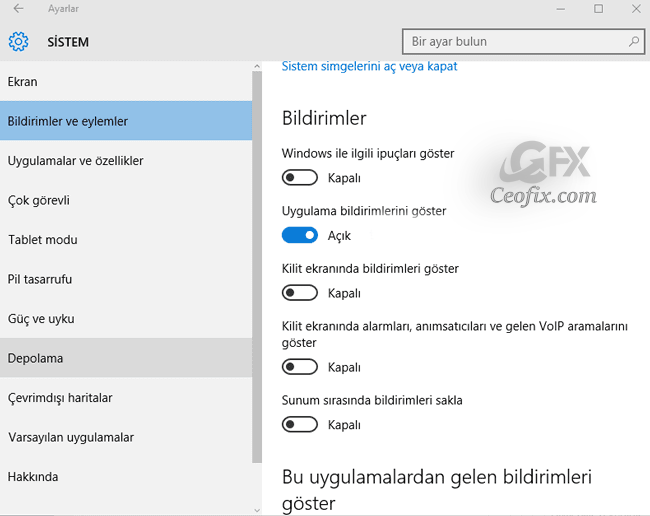The image size is (650, 516).
Task: Click the 'Bildirimler' section heading
Action: [324, 118]
